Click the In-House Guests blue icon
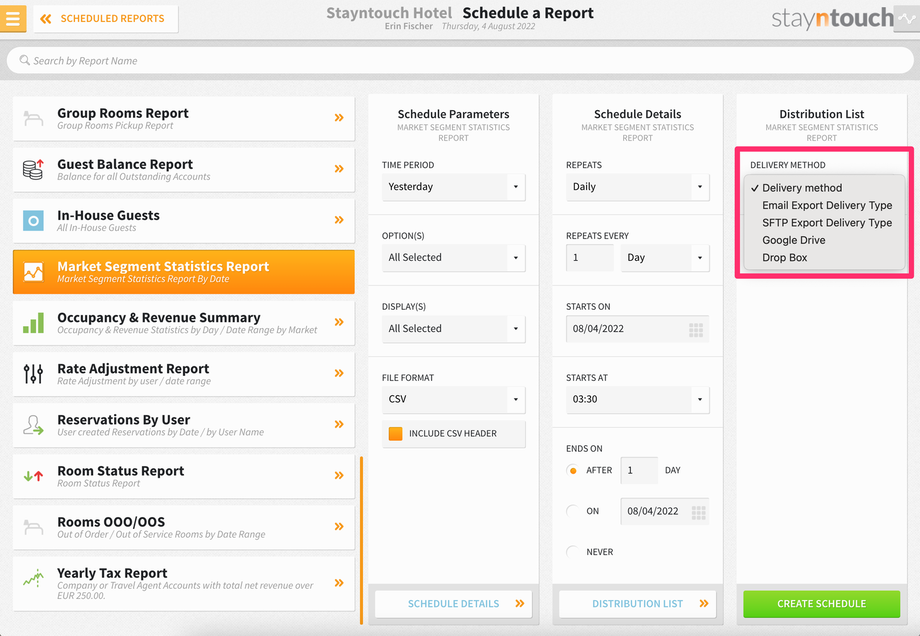 point(33,221)
